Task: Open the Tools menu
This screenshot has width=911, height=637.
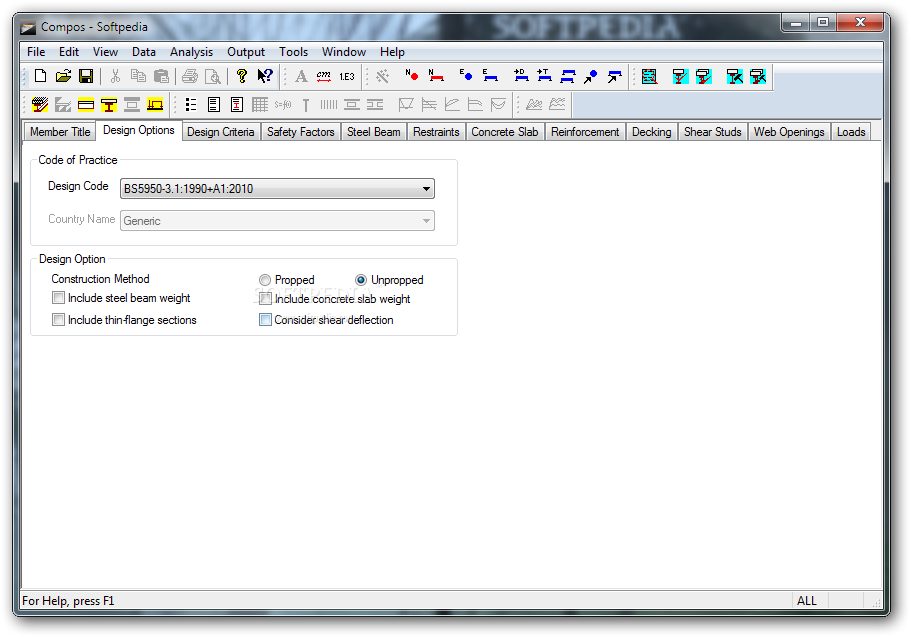Action: (293, 52)
